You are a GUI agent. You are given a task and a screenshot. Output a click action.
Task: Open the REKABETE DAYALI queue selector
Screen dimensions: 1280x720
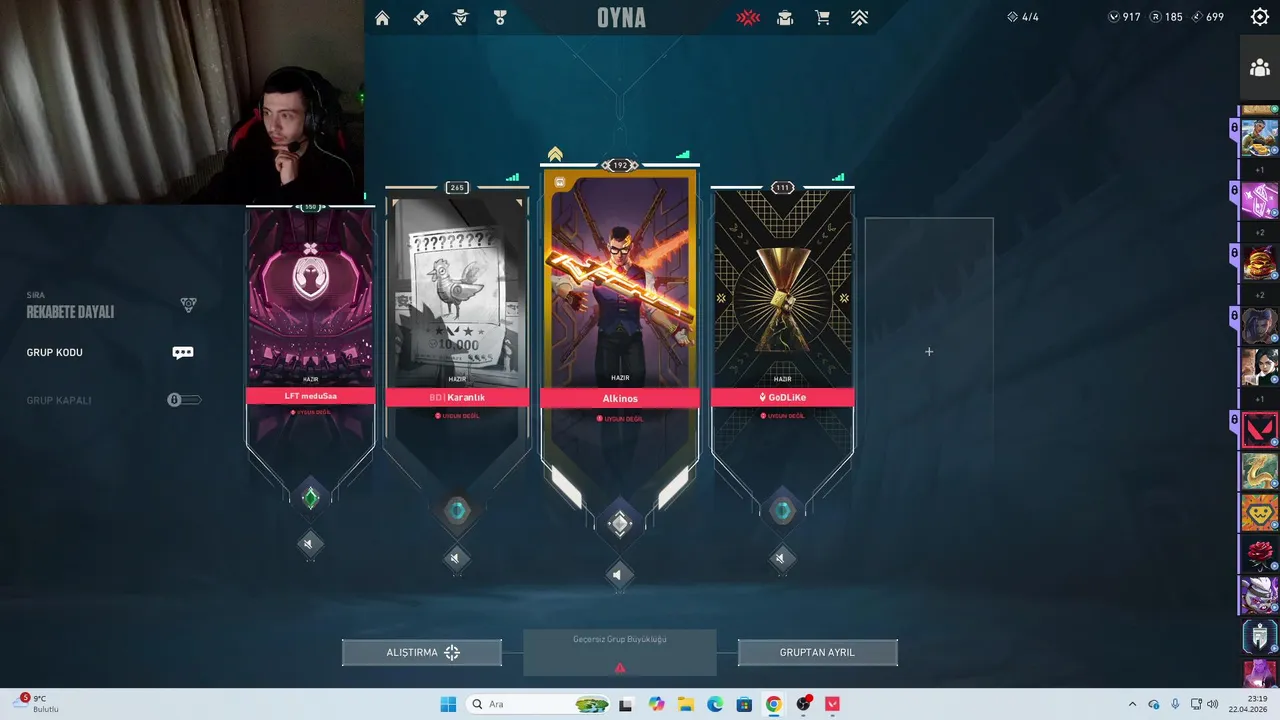pos(70,311)
